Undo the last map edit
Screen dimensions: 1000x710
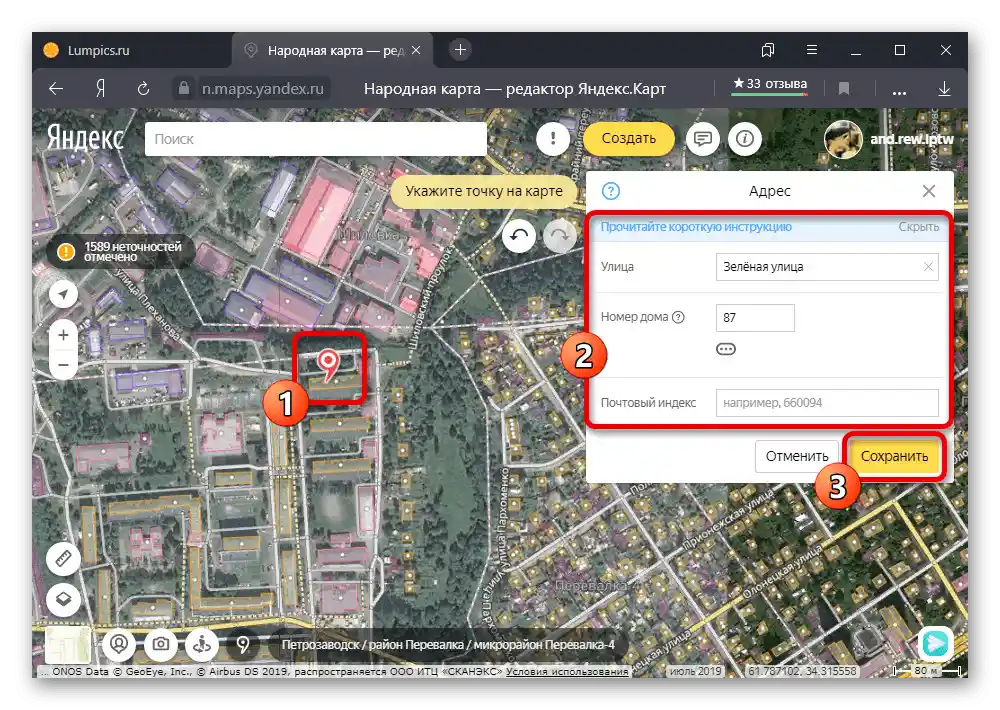519,236
